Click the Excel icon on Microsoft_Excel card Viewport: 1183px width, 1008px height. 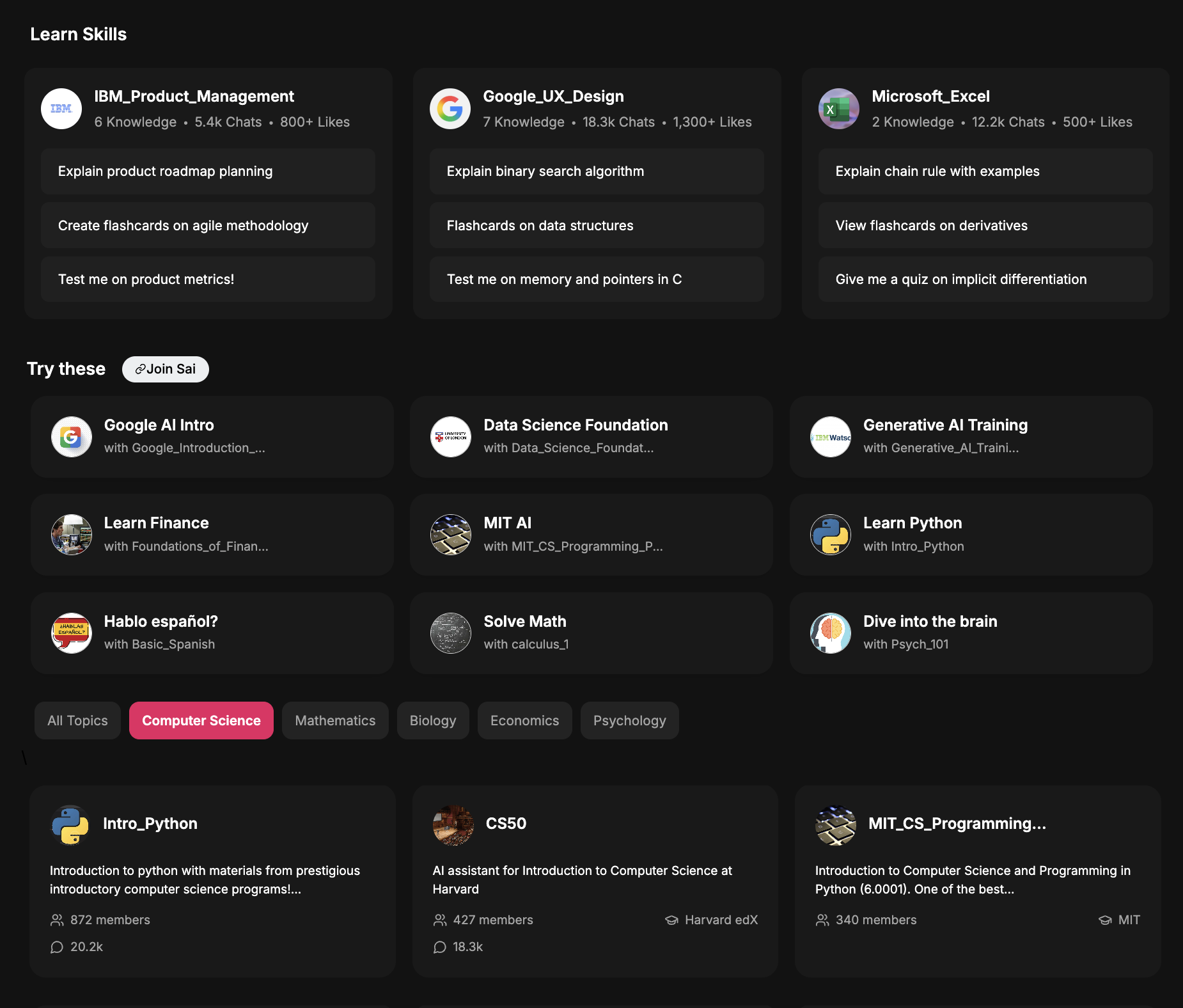(838, 109)
